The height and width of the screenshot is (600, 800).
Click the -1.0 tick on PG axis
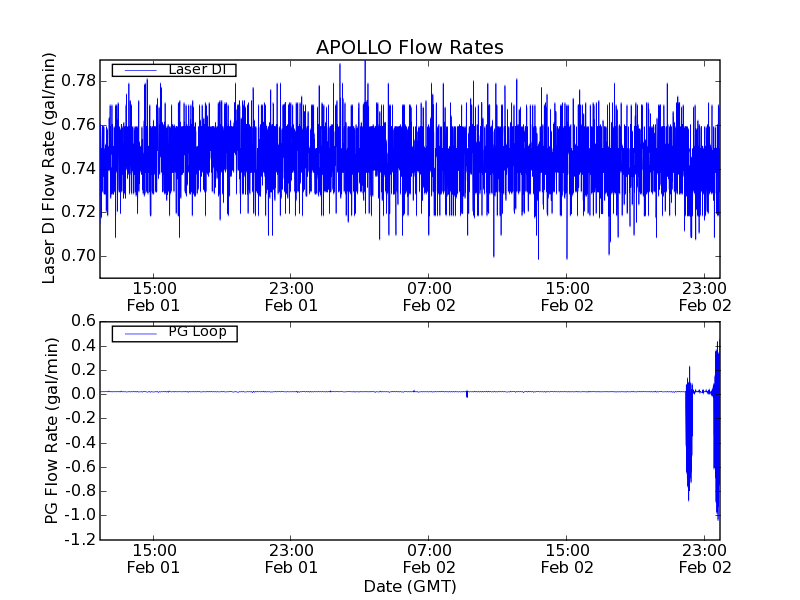tap(80, 515)
